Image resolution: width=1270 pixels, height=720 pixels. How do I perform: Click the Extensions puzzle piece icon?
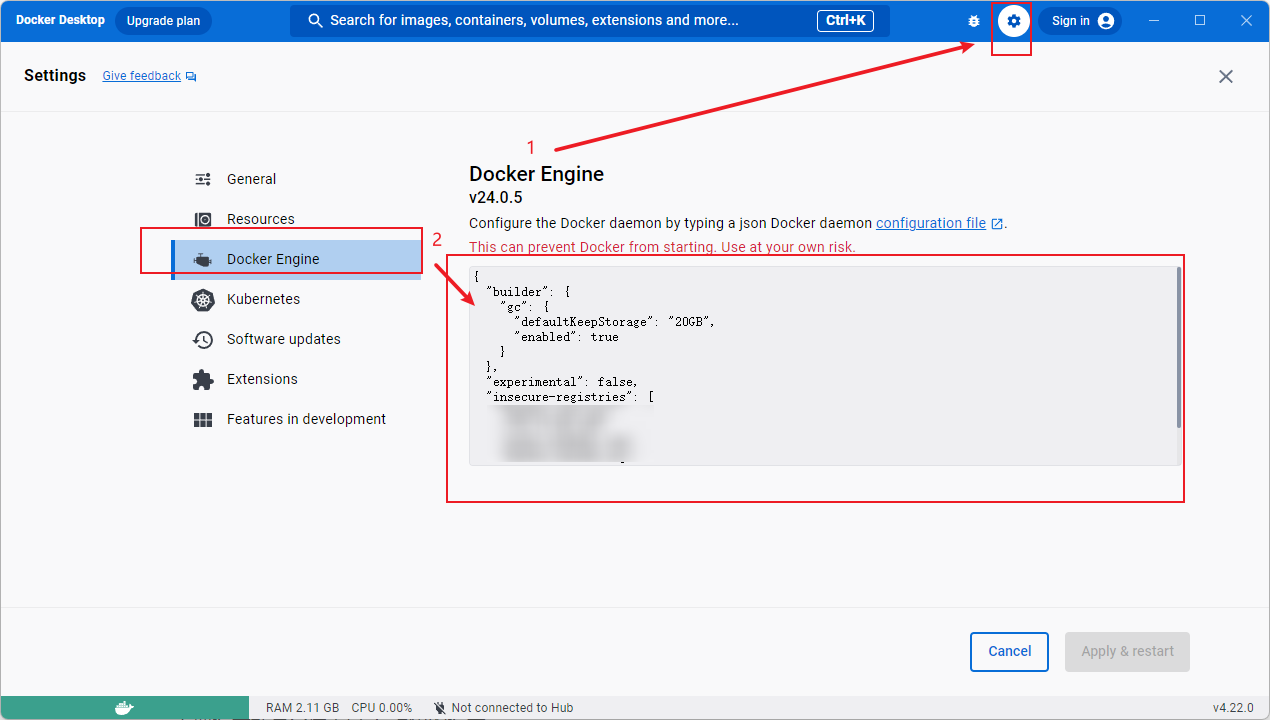click(203, 379)
